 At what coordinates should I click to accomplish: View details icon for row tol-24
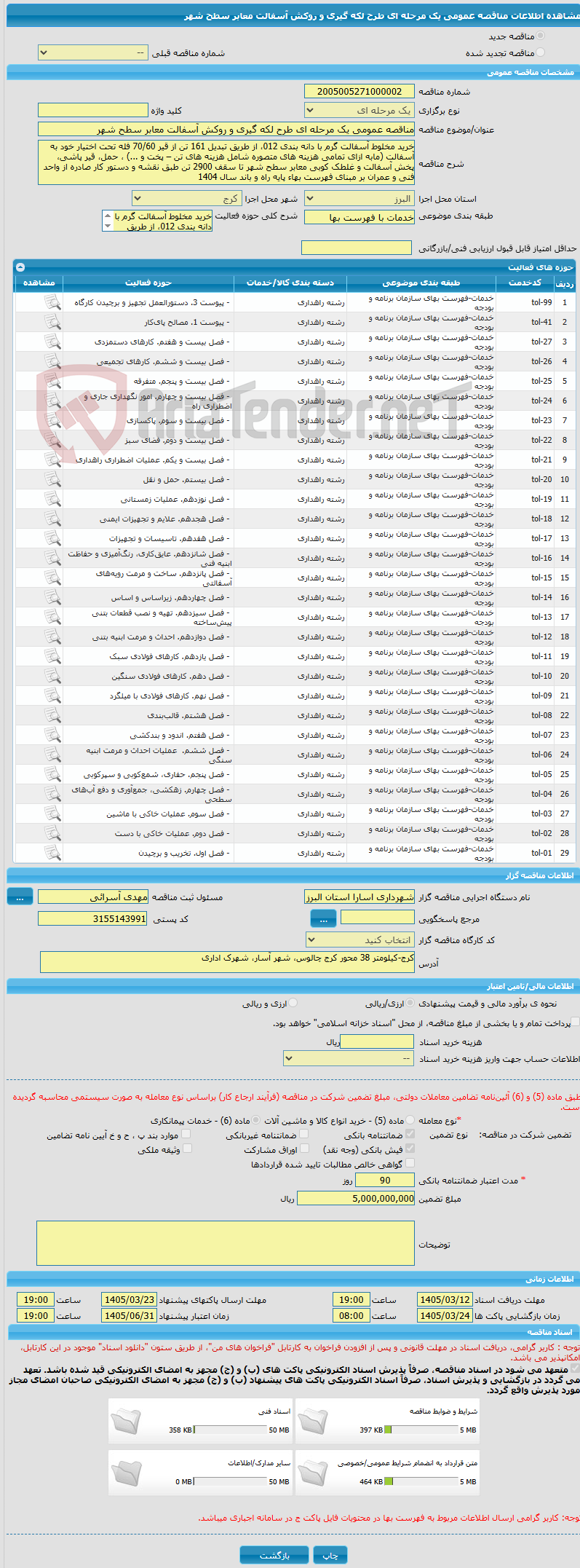coord(52,401)
